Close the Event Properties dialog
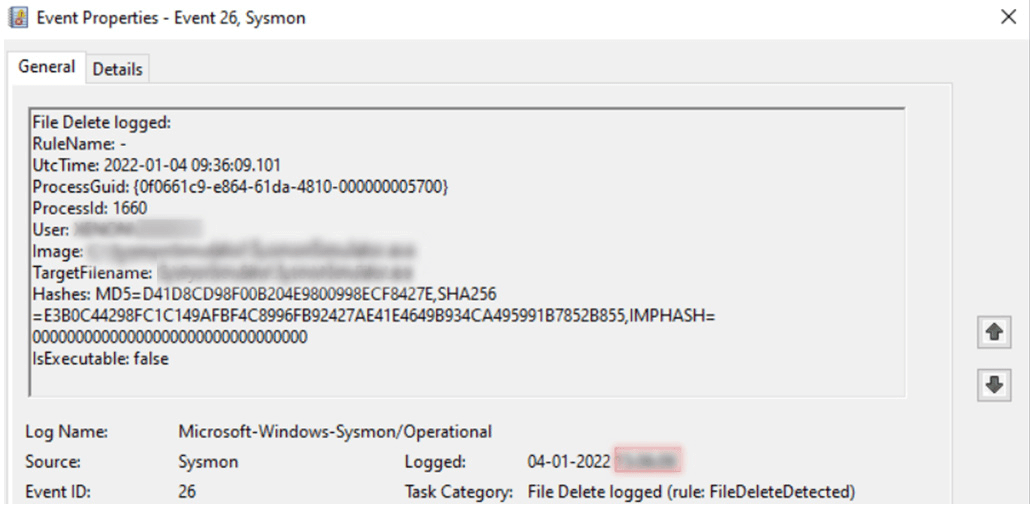This screenshot has width=1030, height=508. (1008, 18)
